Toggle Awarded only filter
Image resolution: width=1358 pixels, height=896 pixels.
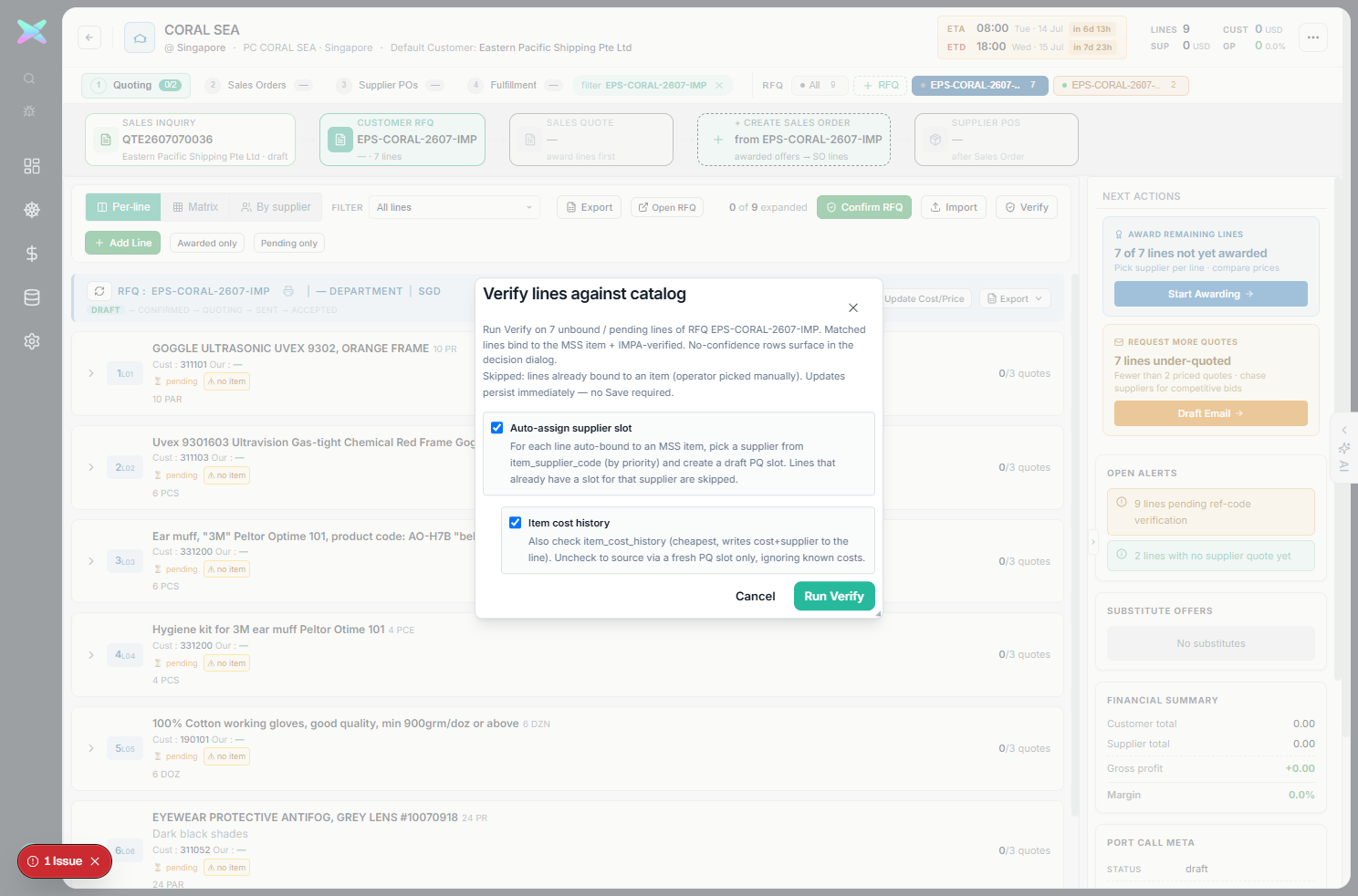pyautogui.click(x=207, y=243)
